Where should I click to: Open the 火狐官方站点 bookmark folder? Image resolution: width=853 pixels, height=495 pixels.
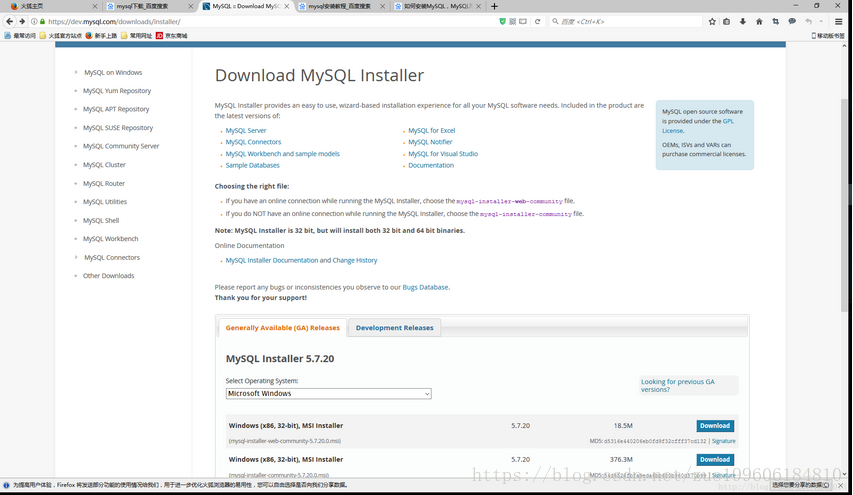tap(61, 35)
